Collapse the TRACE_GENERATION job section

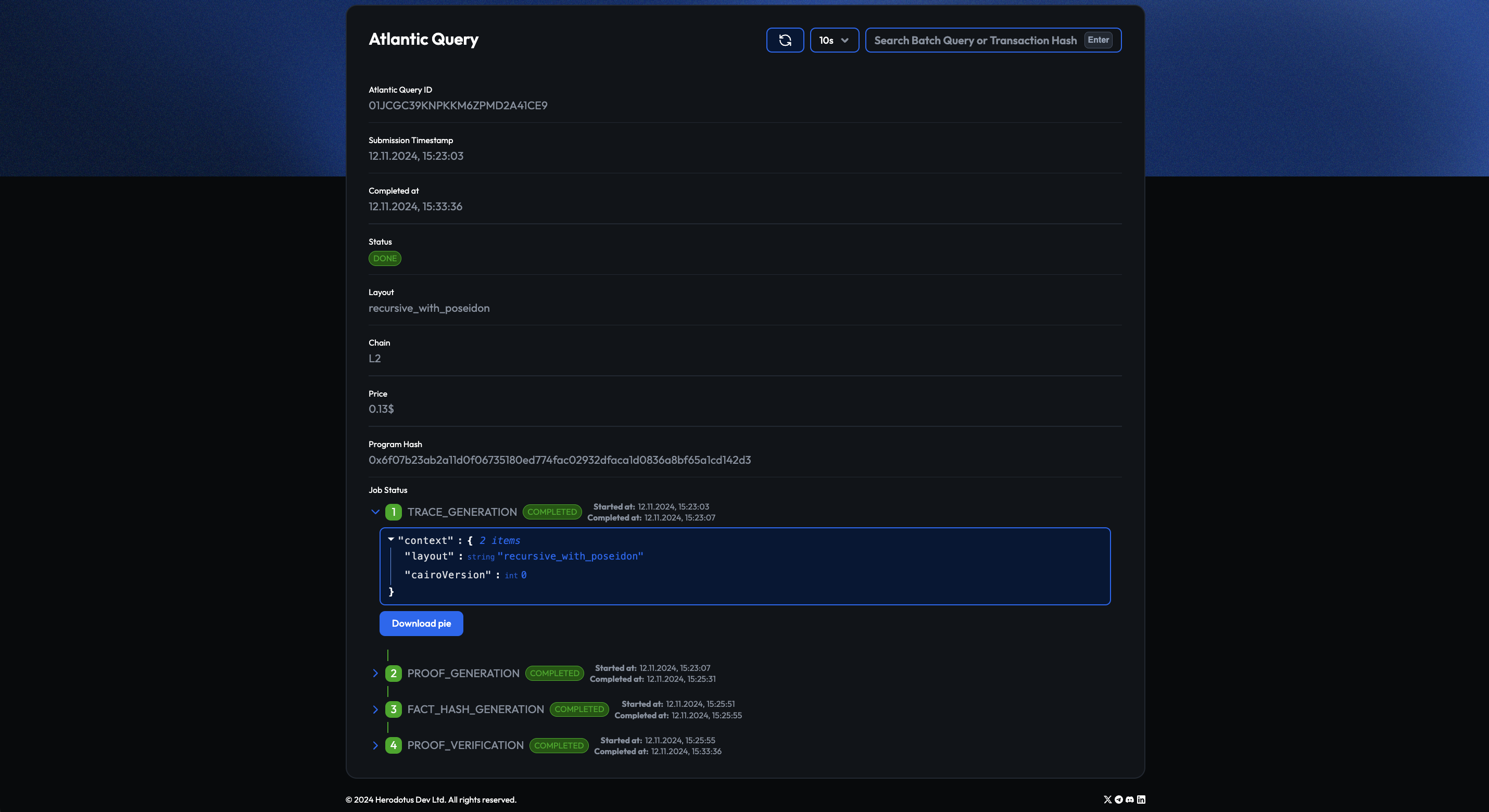pos(375,512)
